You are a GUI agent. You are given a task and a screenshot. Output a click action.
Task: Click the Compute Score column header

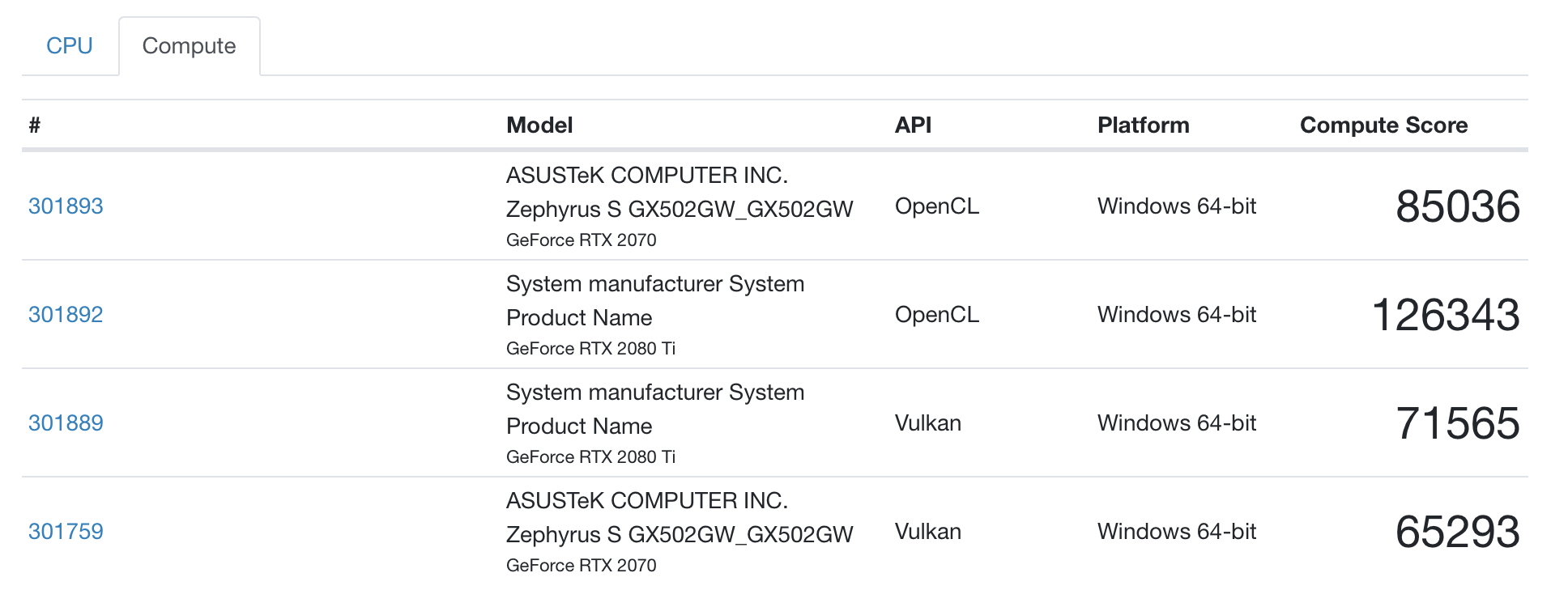[x=1383, y=125]
